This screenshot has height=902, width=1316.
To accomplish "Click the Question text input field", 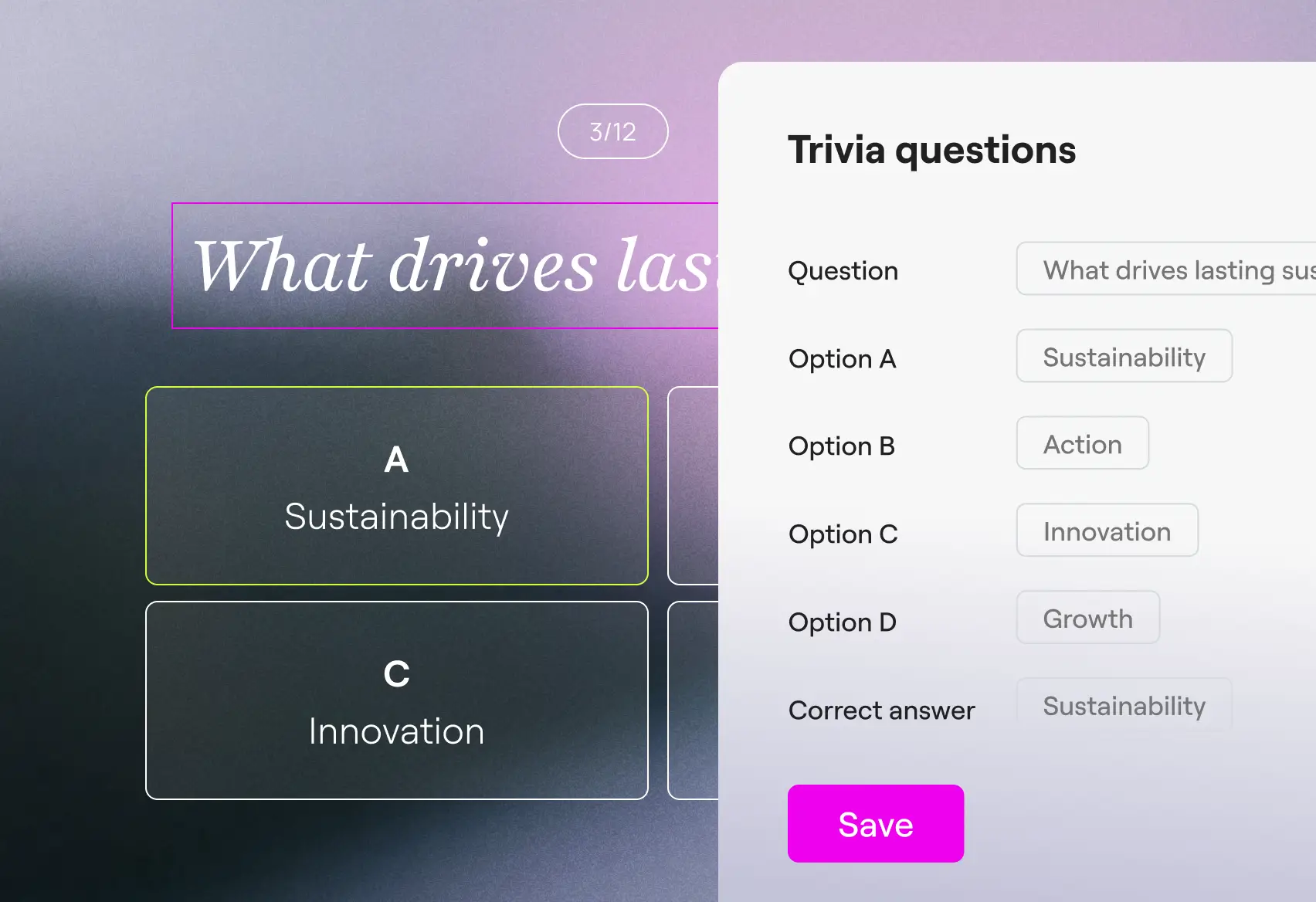I will point(1166,269).
